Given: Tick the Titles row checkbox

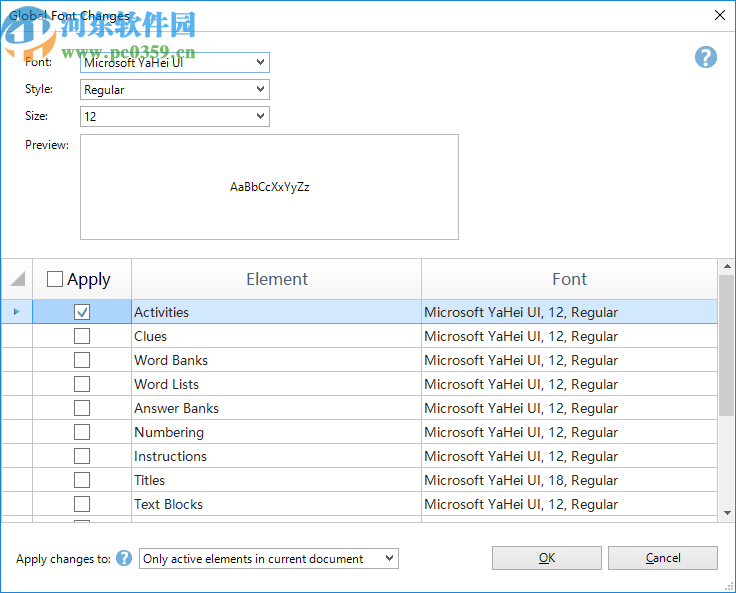Looking at the screenshot, I should click(x=82, y=480).
